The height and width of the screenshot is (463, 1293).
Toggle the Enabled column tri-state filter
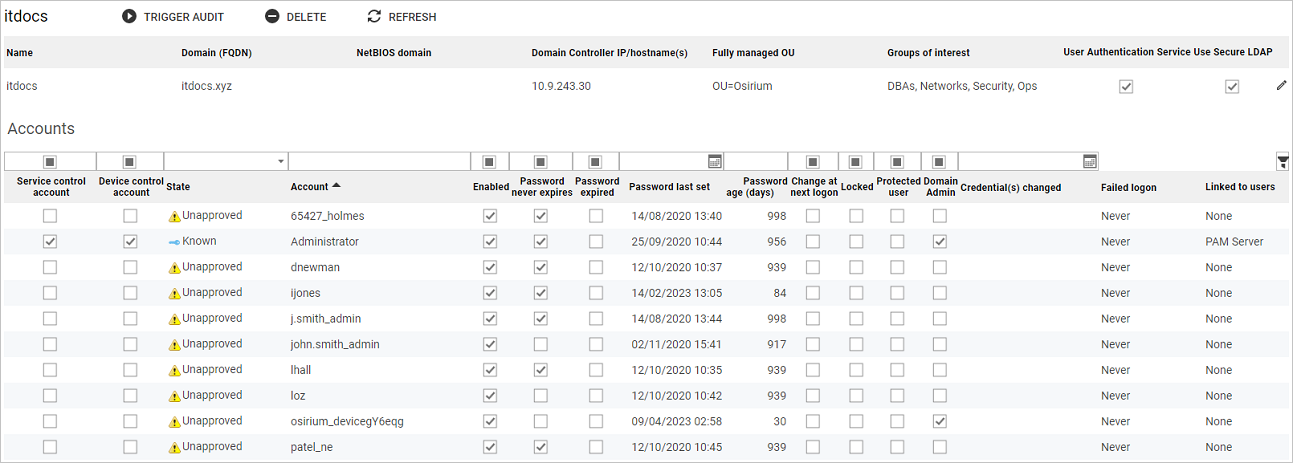pyautogui.click(x=489, y=162)
